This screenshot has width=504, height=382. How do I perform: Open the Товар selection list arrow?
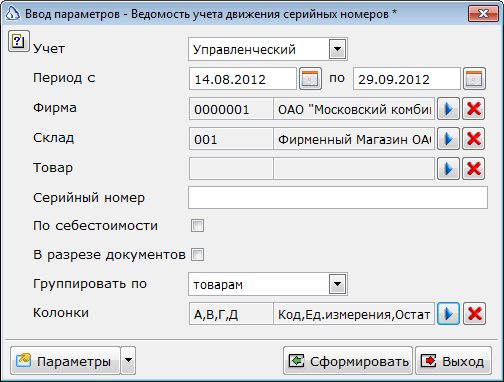(448, 168)
